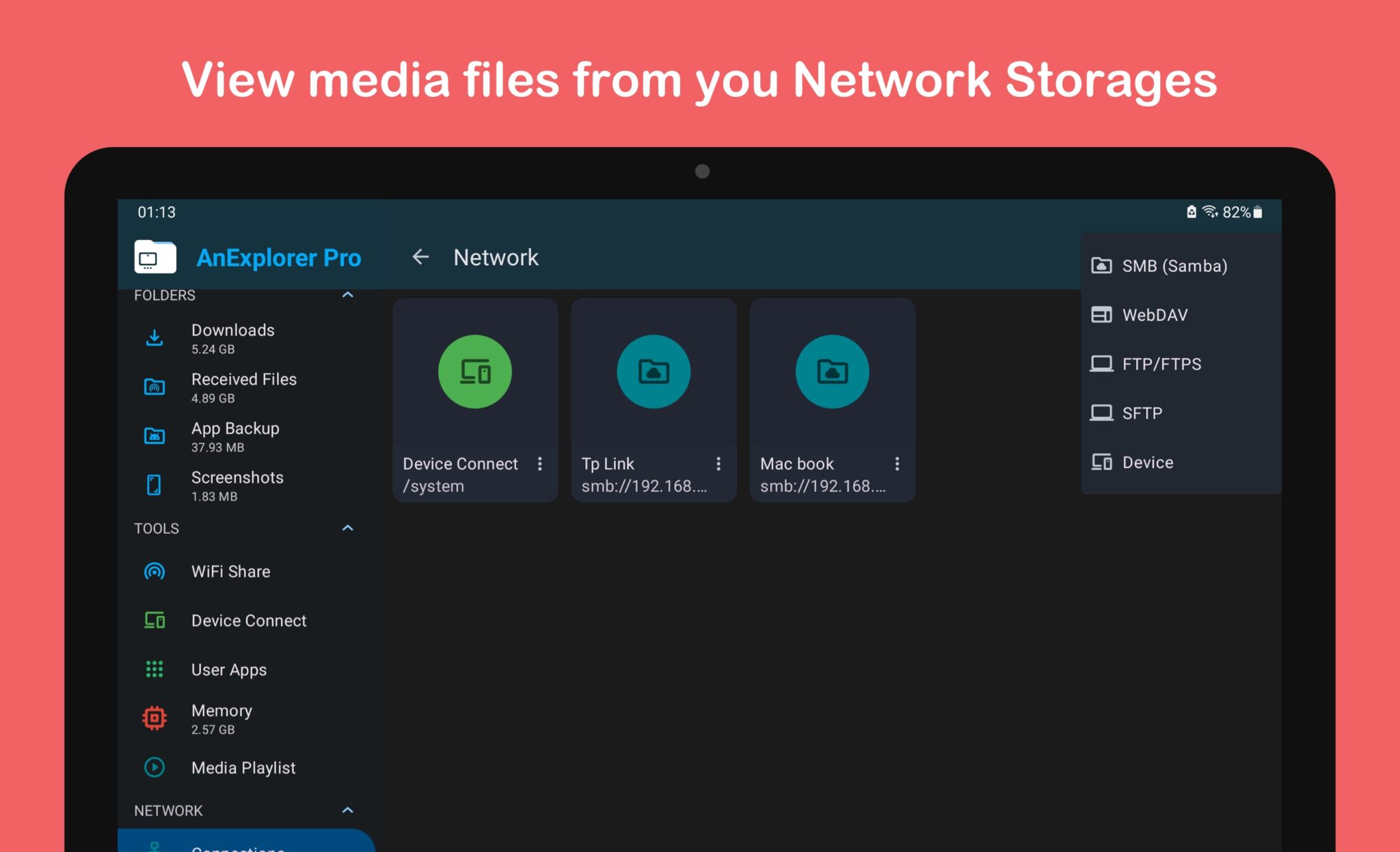The height and width of the screenshot is (852, 1400).
Task: Collapse the FOLDERS section
Action: (348, 294)
